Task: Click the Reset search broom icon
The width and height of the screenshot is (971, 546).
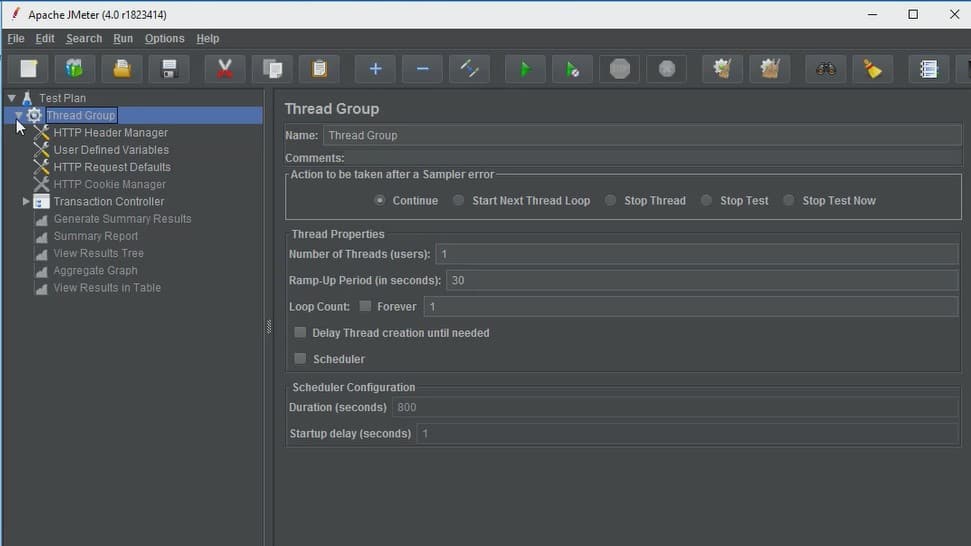Action: pyautogui.click(x=873, y=69)
